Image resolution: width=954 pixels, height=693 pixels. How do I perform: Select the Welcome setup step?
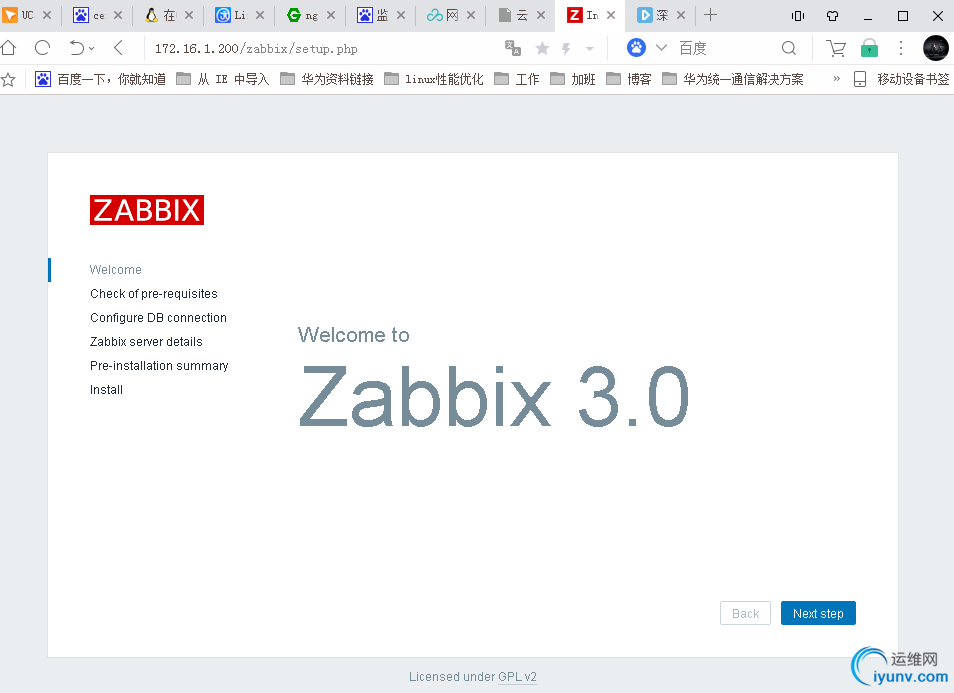coord(116,270)
